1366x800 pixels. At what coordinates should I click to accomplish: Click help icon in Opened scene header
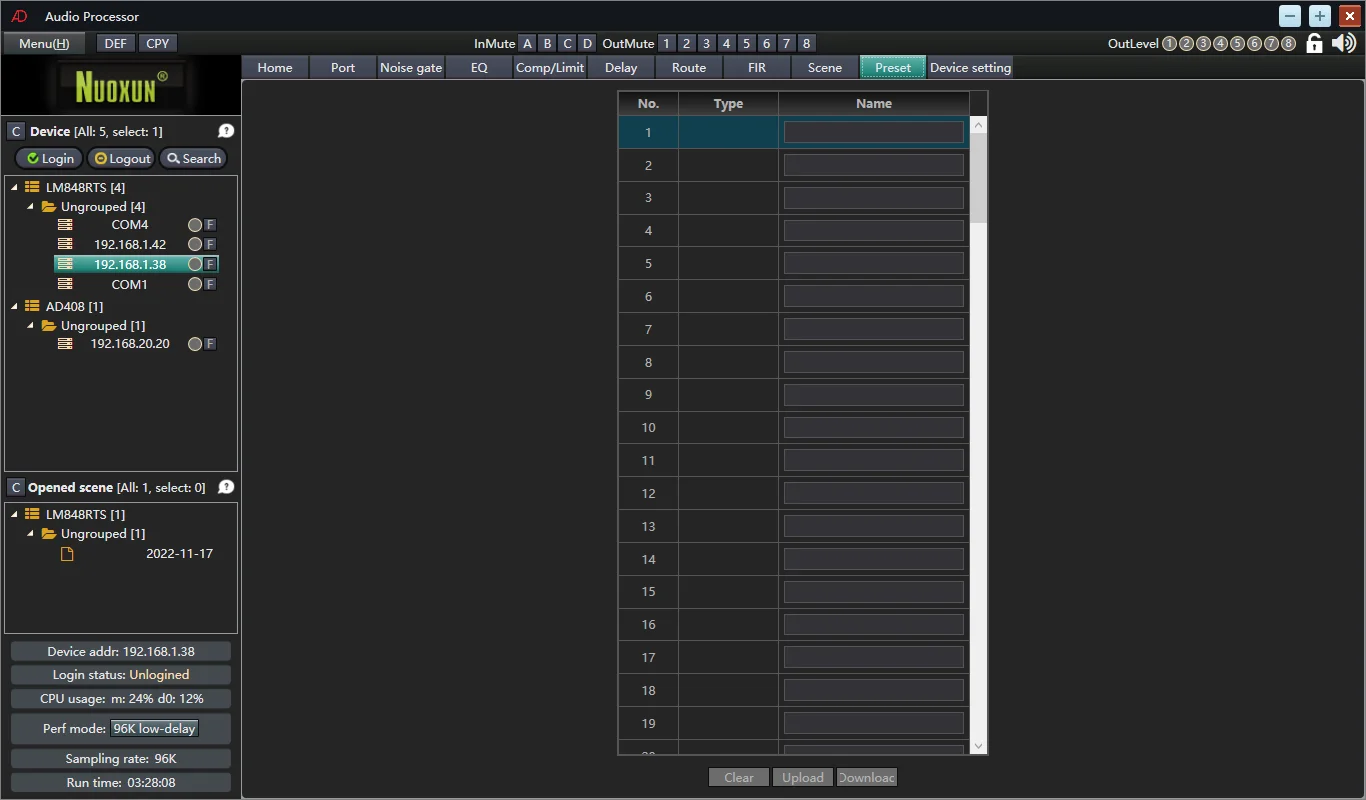(226, 487)
